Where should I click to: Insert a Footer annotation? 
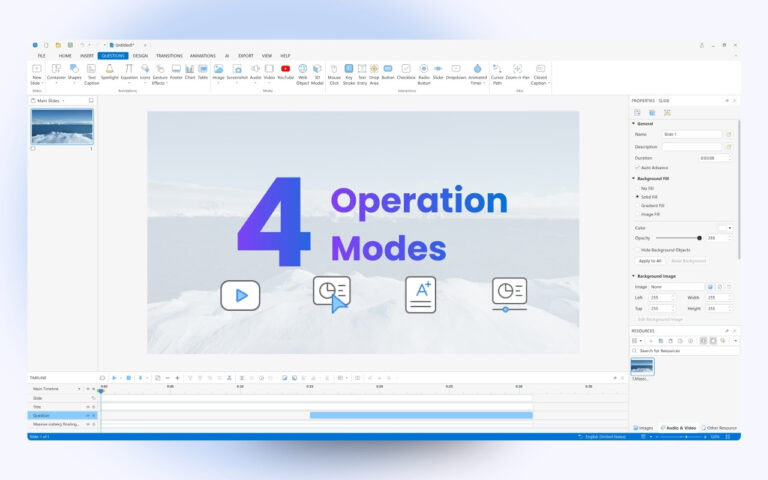click(x=176, y=72)
